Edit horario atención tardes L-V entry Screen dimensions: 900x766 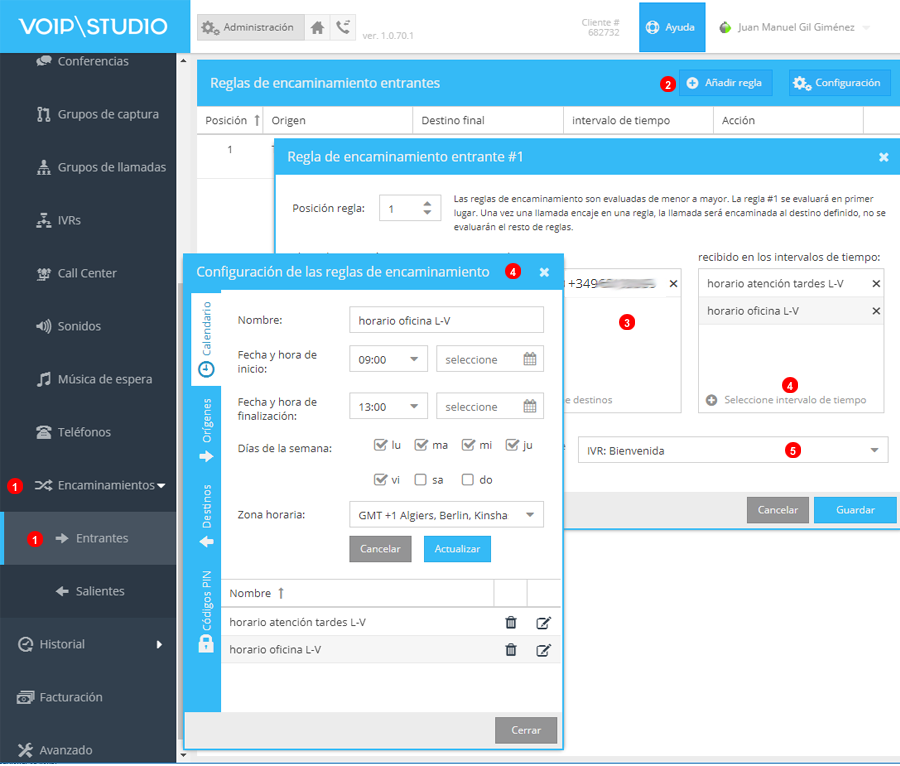(x=543, y=622)
